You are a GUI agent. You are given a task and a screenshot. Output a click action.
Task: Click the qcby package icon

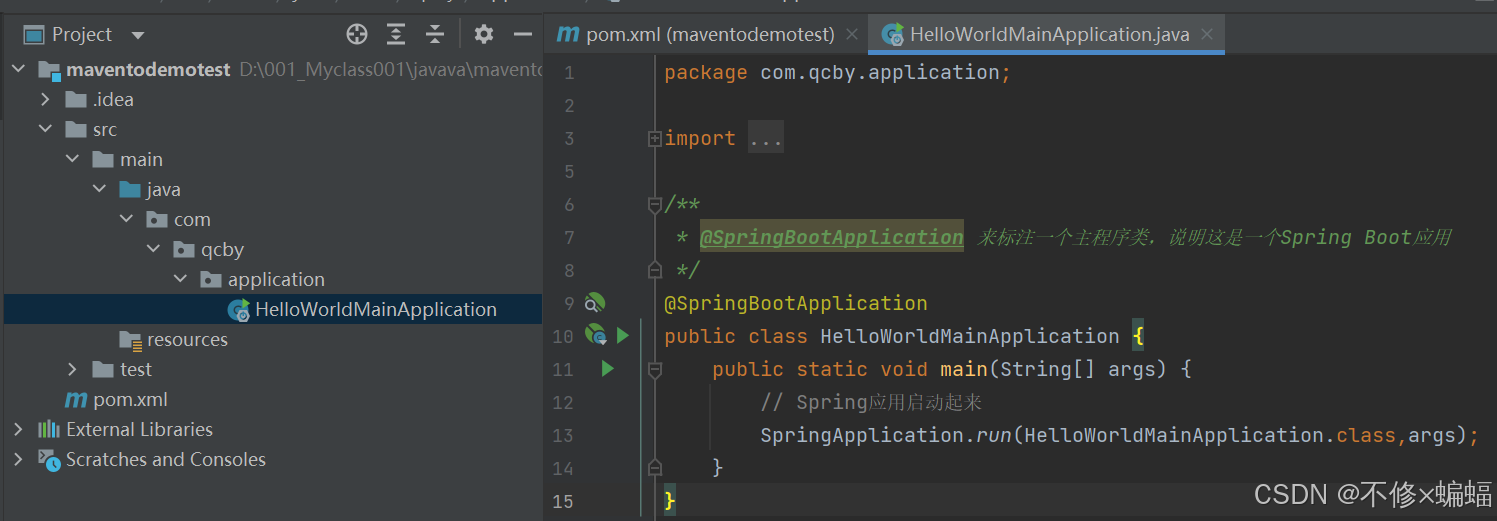(x=184, y=250)
